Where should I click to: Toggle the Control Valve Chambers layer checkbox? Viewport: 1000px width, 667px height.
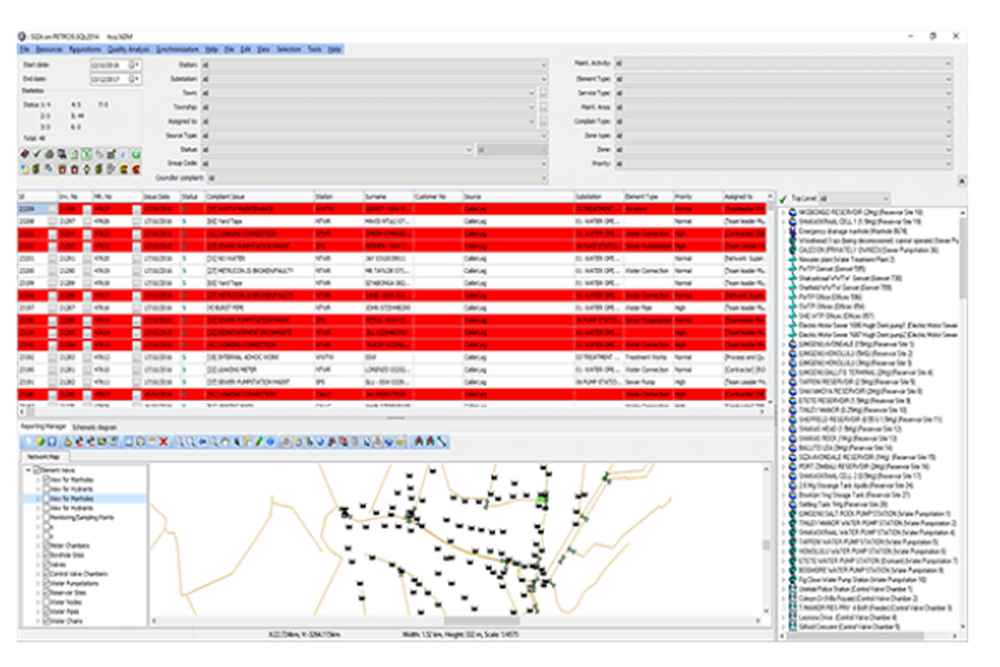[46, 574]
